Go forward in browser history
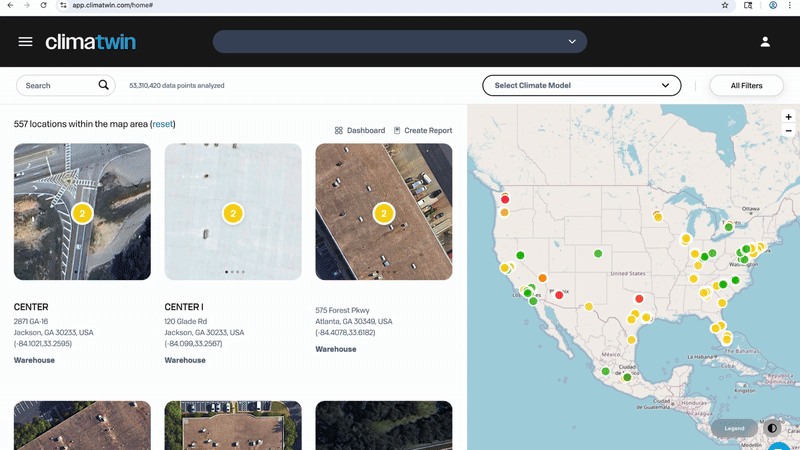Screen dimensions: 800x450 [x=27, y=5]
